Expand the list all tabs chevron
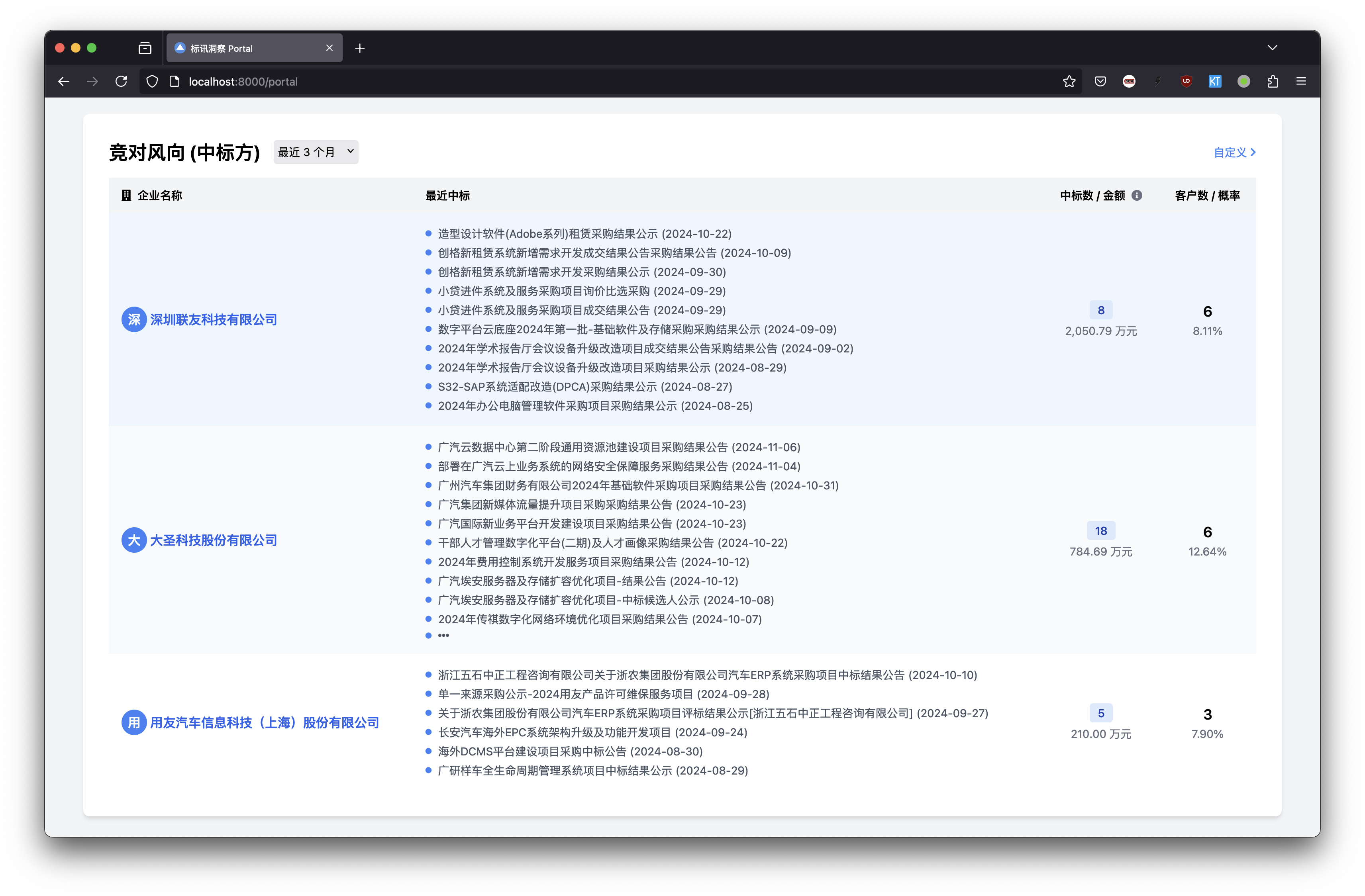Image resolution: width=1365 pixels, height=896 pixels. click(x=1272, y=47)
